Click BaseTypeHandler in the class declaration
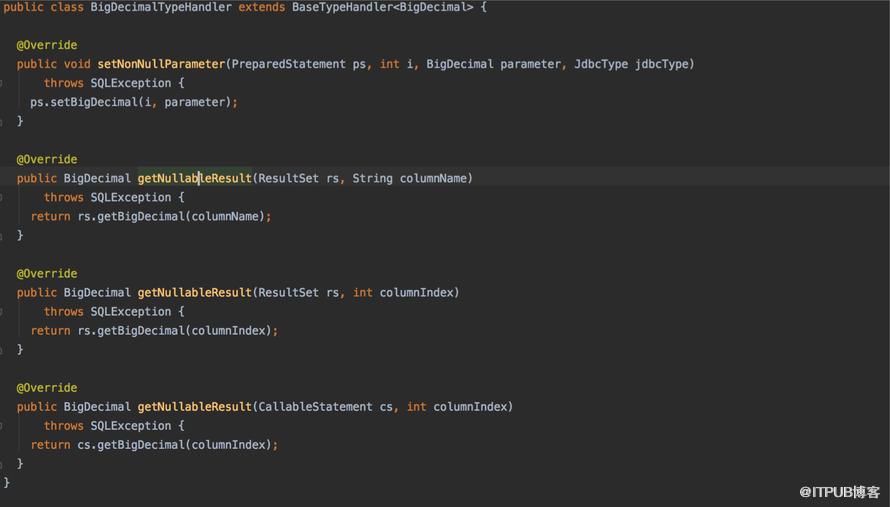Image resolution: width=890 pixels, height=507 pixels. click(342, 7)
